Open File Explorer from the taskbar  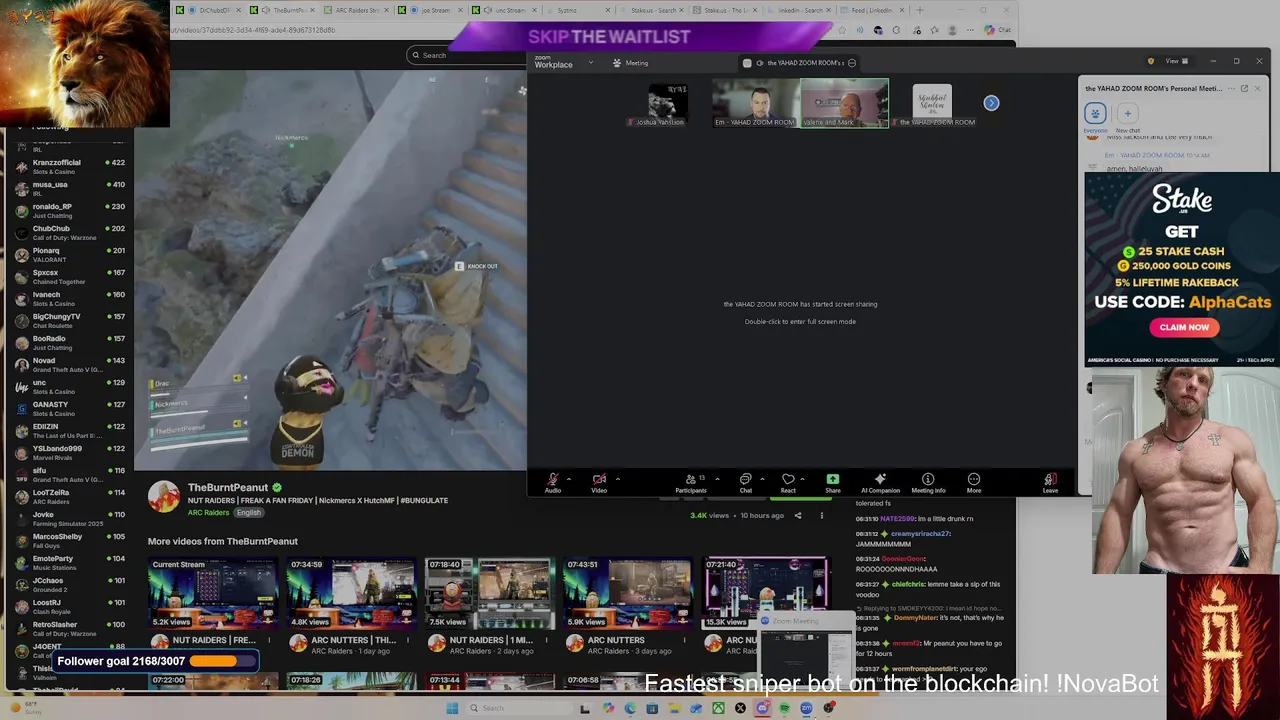pyautogui.click(x=674, y=708)
